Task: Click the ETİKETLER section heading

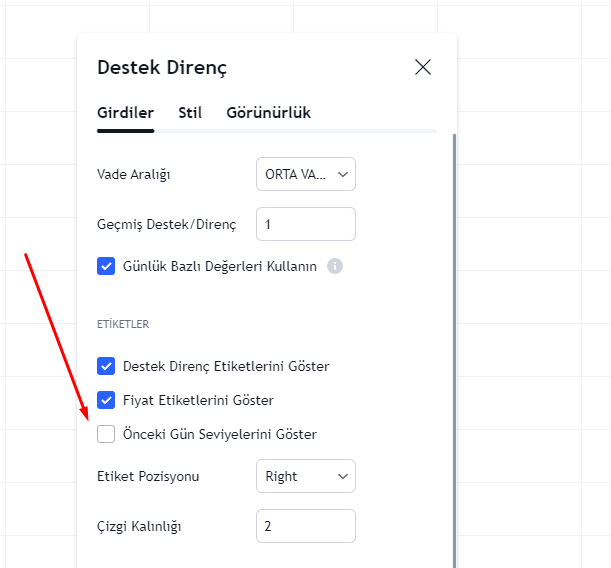Action: pos(123,324)
